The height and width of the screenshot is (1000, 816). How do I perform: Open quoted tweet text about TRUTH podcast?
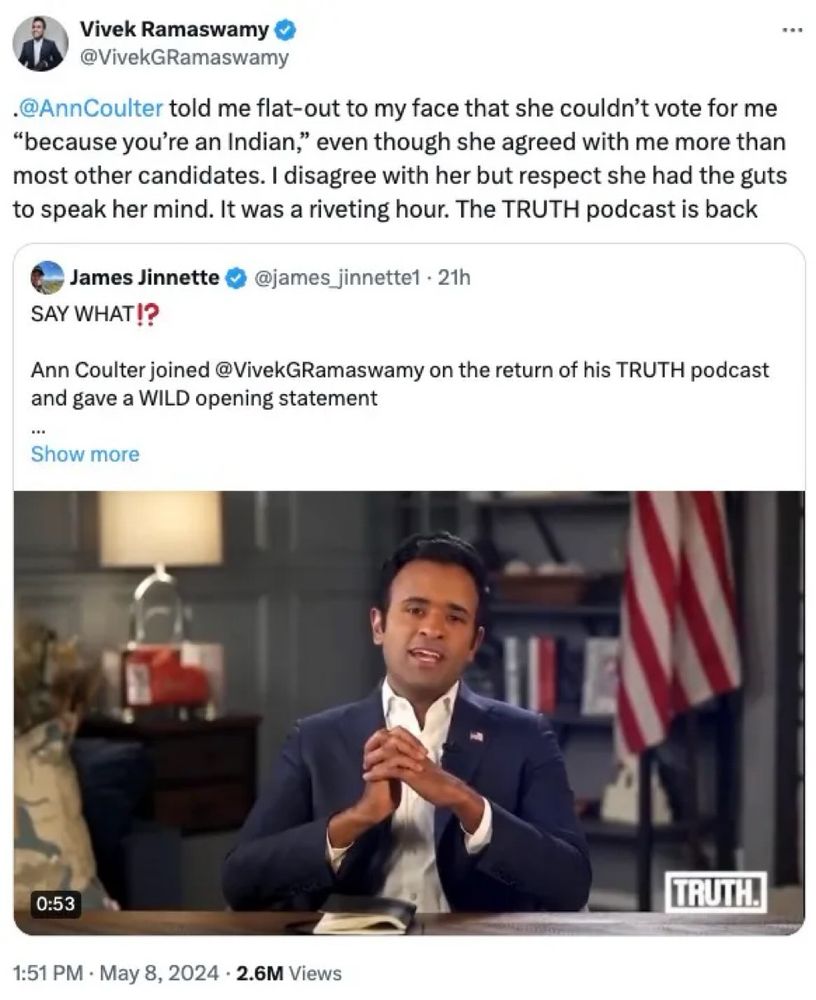(400, 384)
